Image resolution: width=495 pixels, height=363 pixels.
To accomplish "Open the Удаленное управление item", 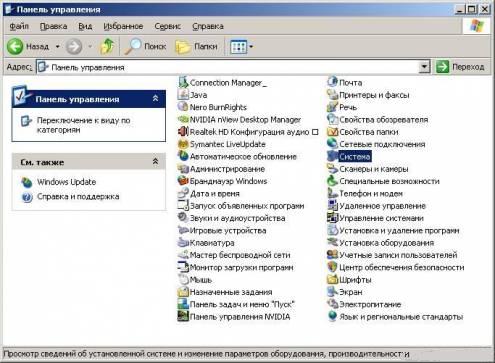I will (376, 206).
